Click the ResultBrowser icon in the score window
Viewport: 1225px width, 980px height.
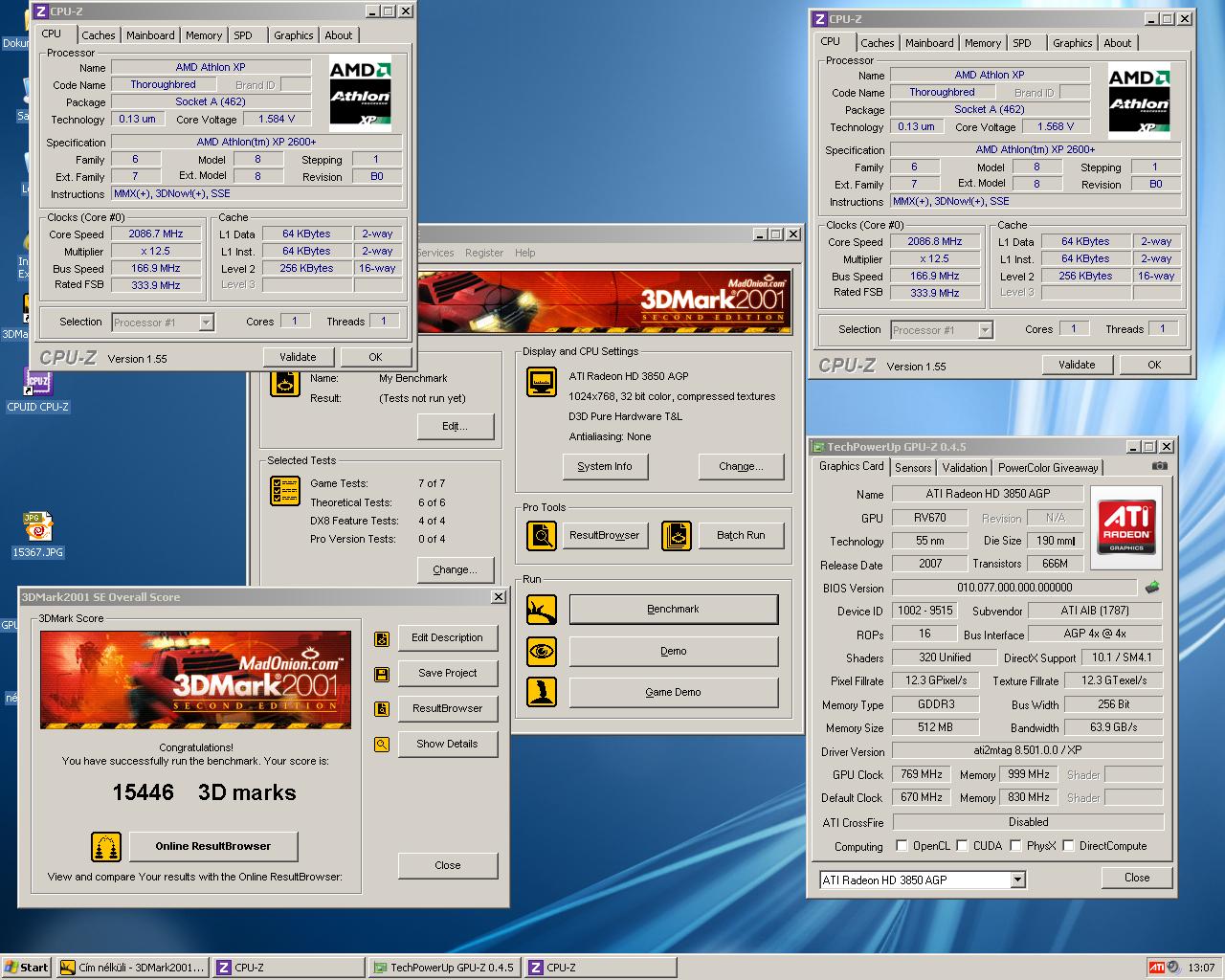[382, 709]
